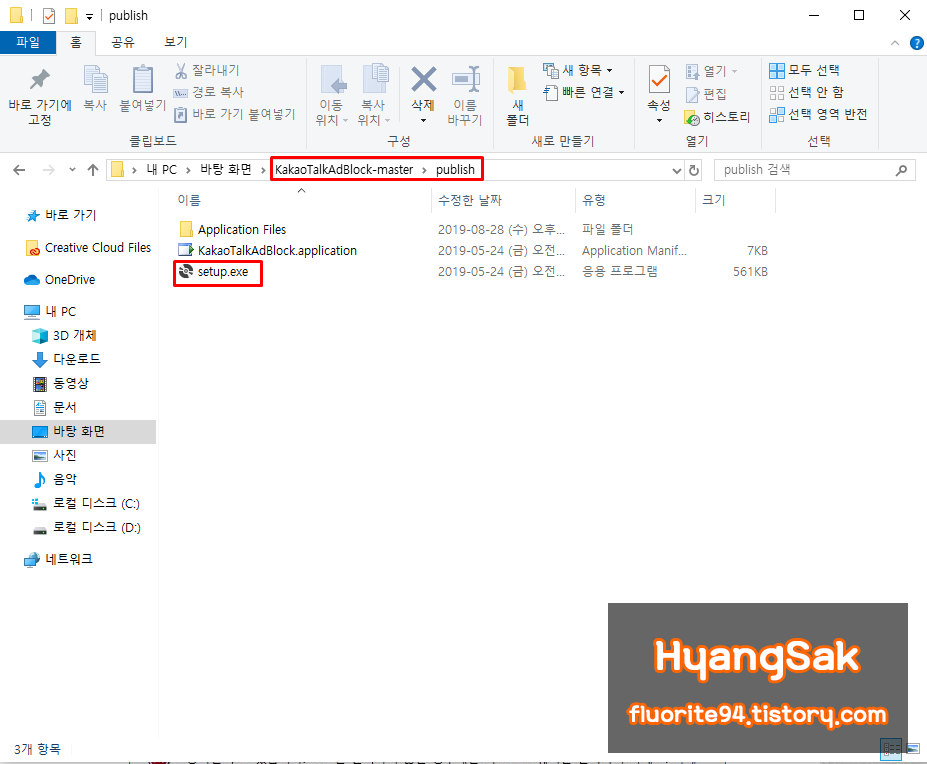
Task: Open the File (파일) tab
Action: click(28, 43)
